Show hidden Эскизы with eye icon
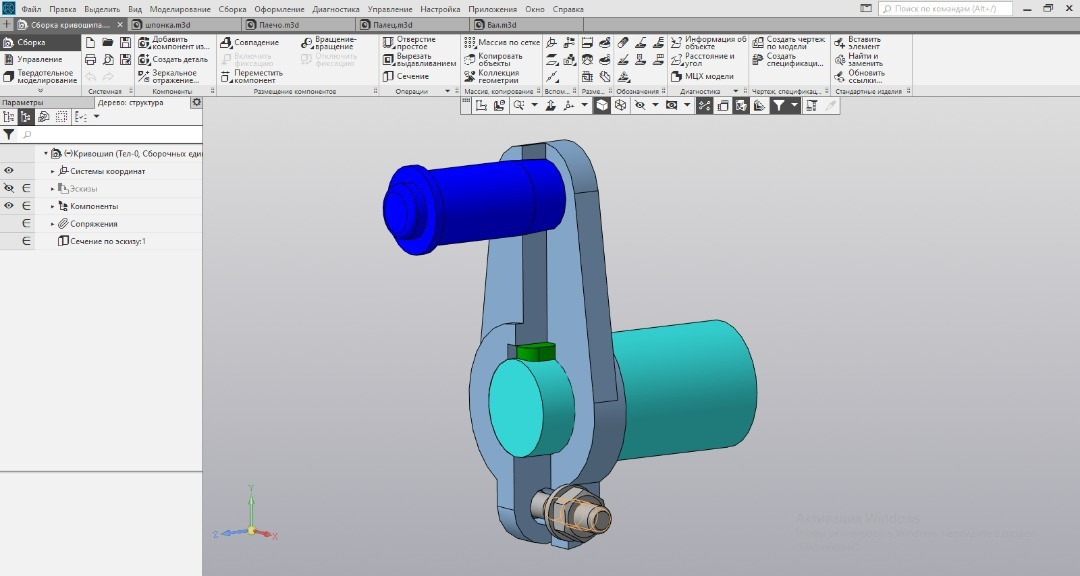Viewport: 1080px width, 576px height. click(9, 188)
